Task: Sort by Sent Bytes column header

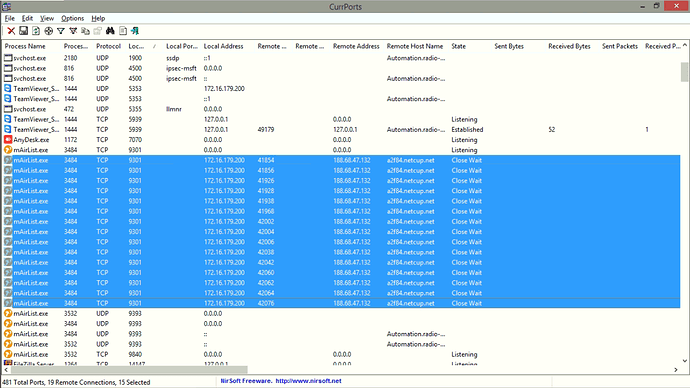Action: coord(509,46)
